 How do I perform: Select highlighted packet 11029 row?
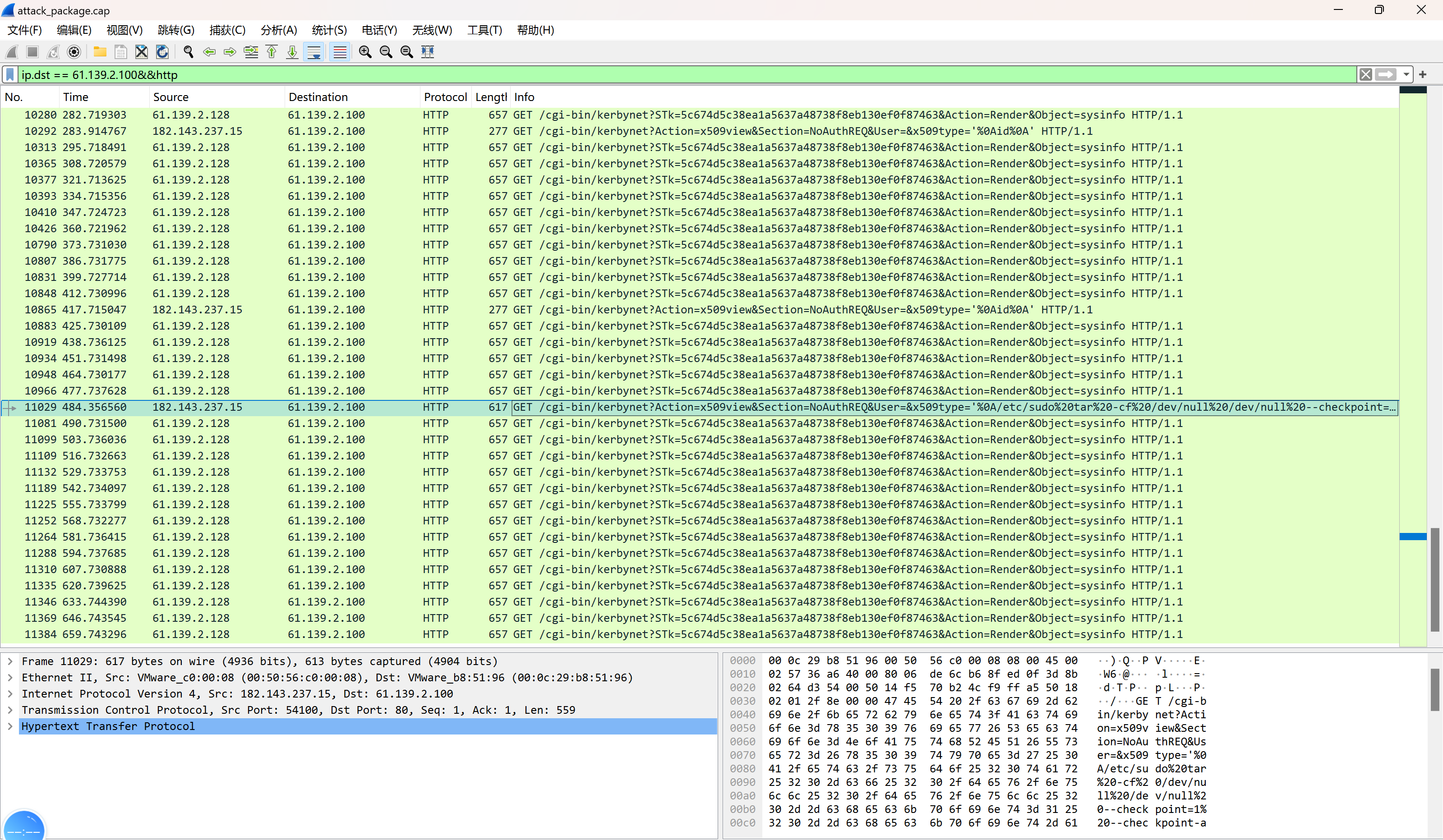(x=699, y=408)
